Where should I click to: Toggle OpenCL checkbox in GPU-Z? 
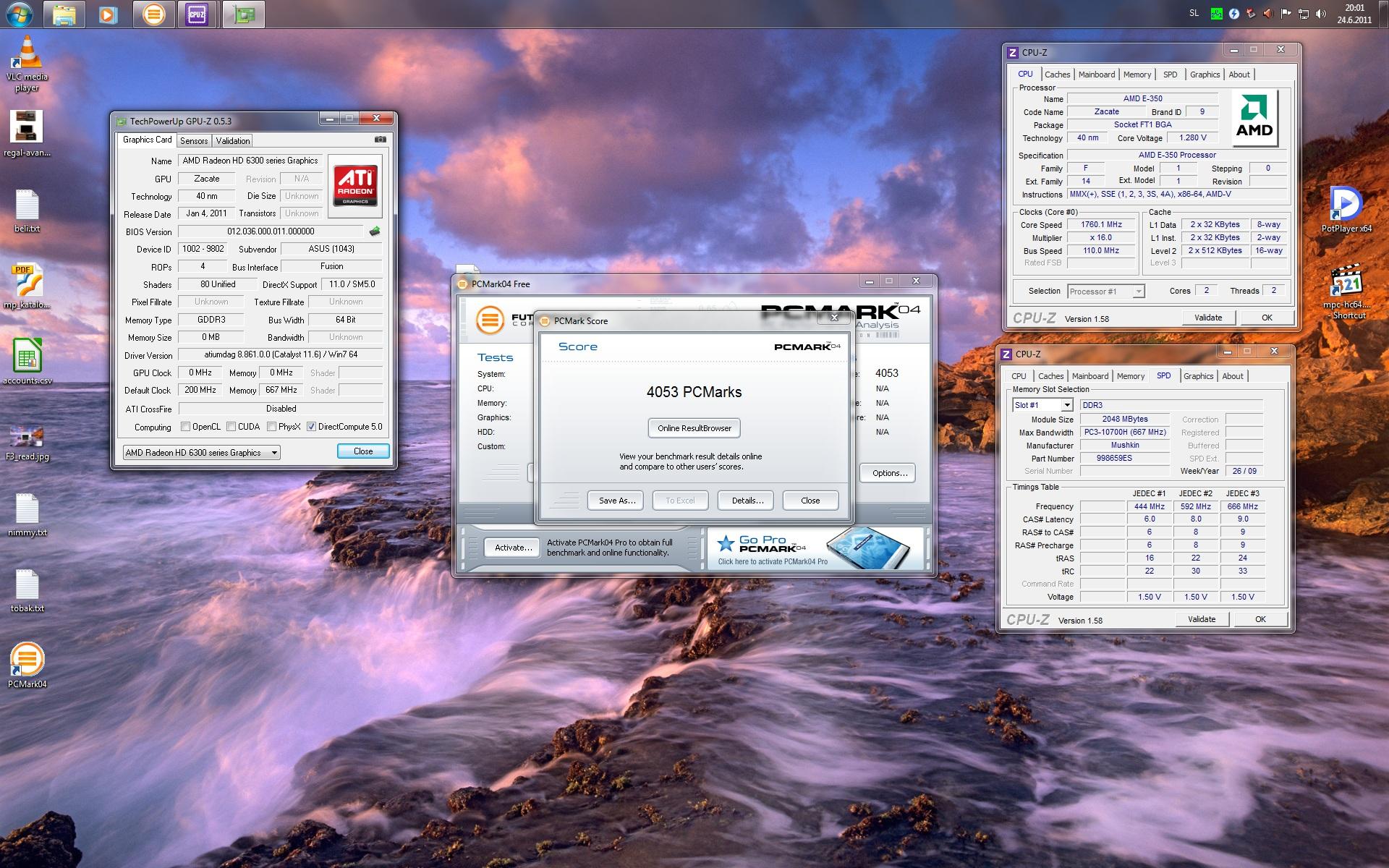(x=185, y=427)
